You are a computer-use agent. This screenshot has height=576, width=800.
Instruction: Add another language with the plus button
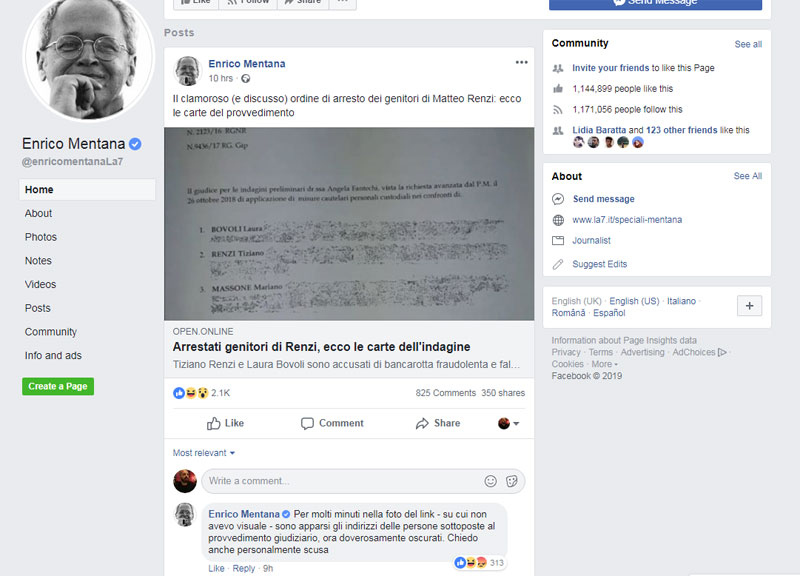[x=749, y=306]
